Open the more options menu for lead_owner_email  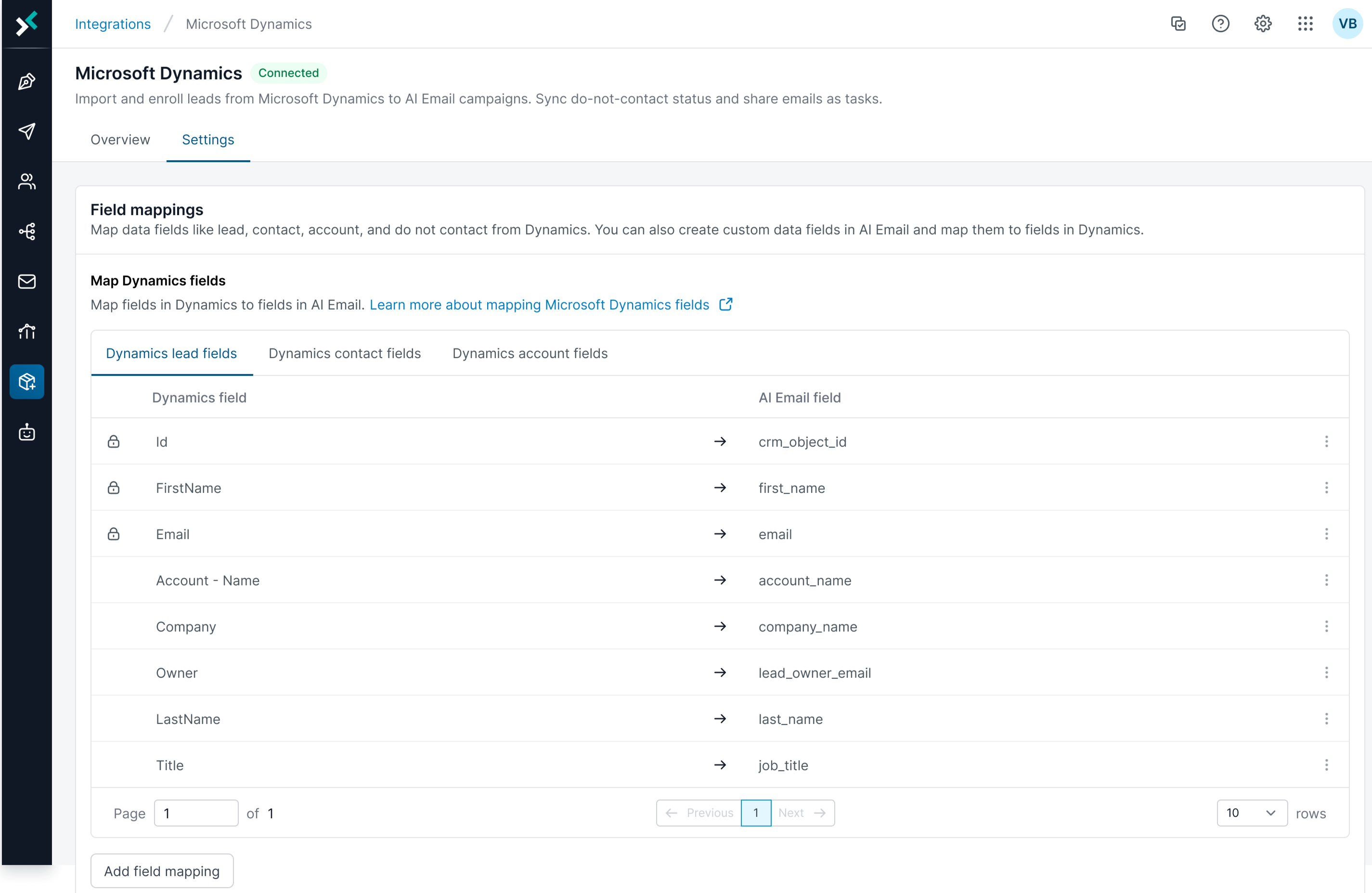[x=1326, y=672]
